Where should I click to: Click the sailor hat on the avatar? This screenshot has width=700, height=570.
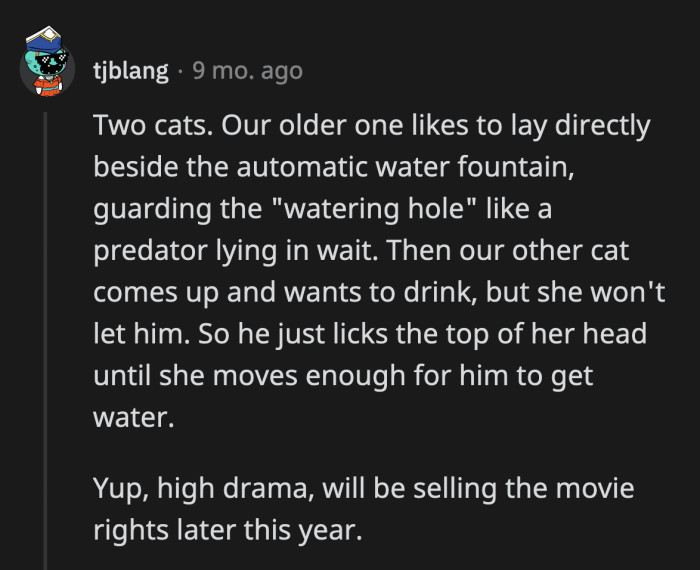[45, 39]
